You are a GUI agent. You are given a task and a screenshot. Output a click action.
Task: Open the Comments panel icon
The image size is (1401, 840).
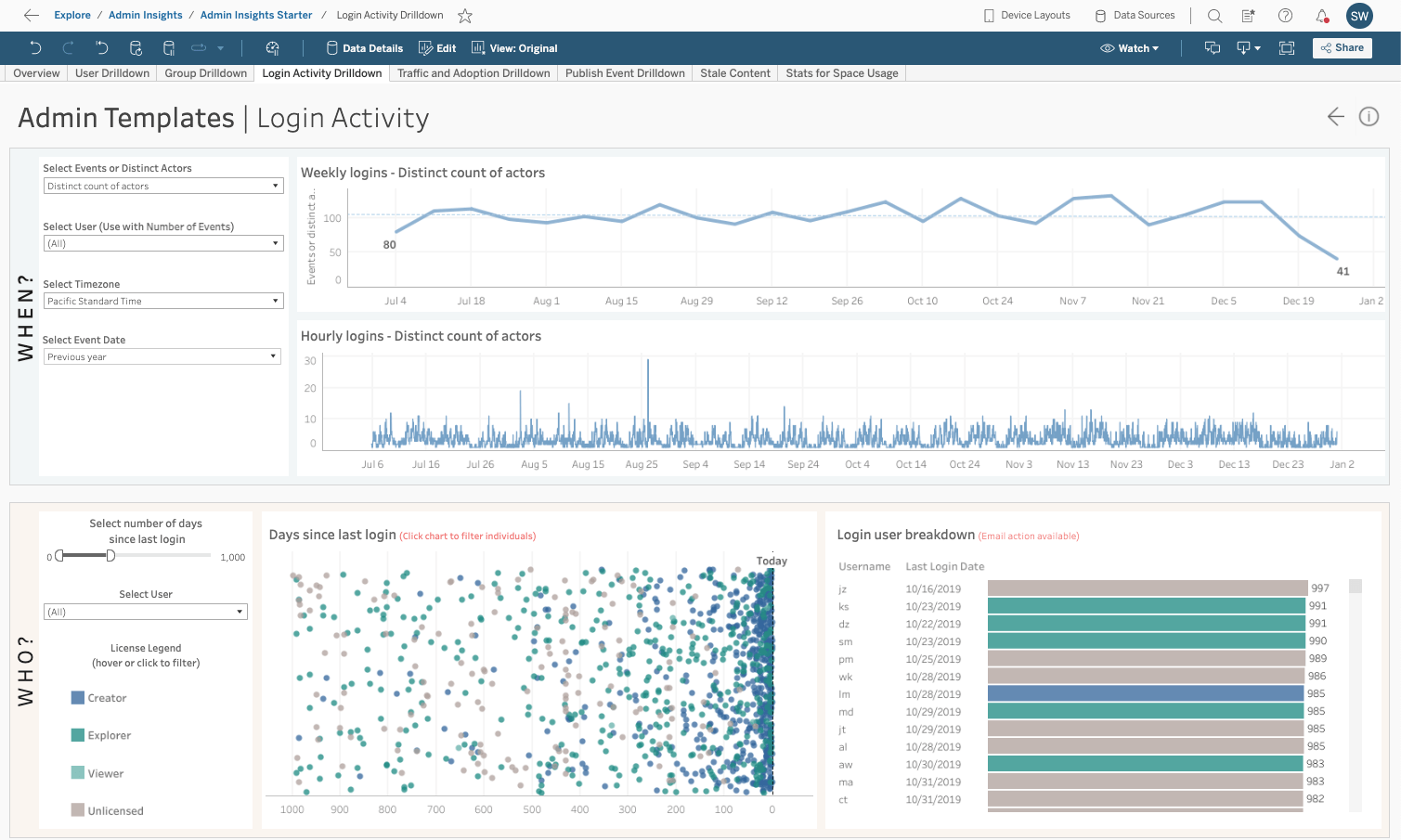tap(1213, 48)
